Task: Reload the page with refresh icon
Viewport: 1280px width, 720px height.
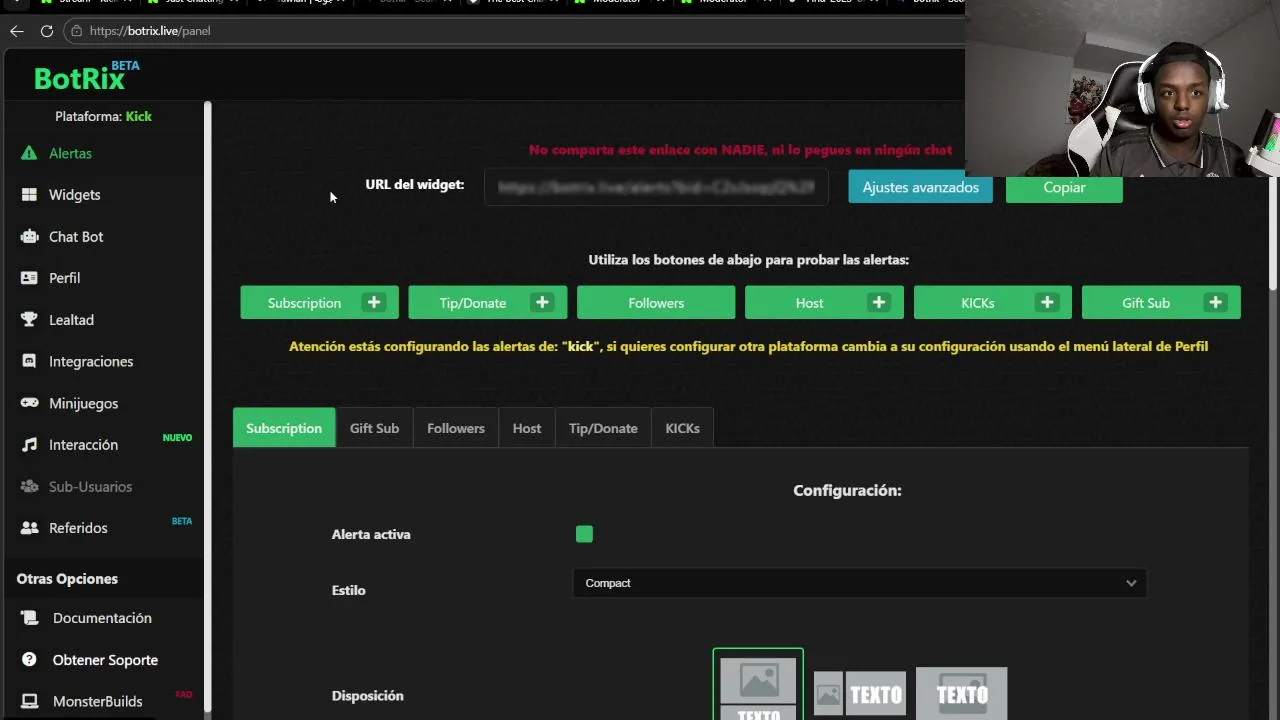Action: click(46, 31)
